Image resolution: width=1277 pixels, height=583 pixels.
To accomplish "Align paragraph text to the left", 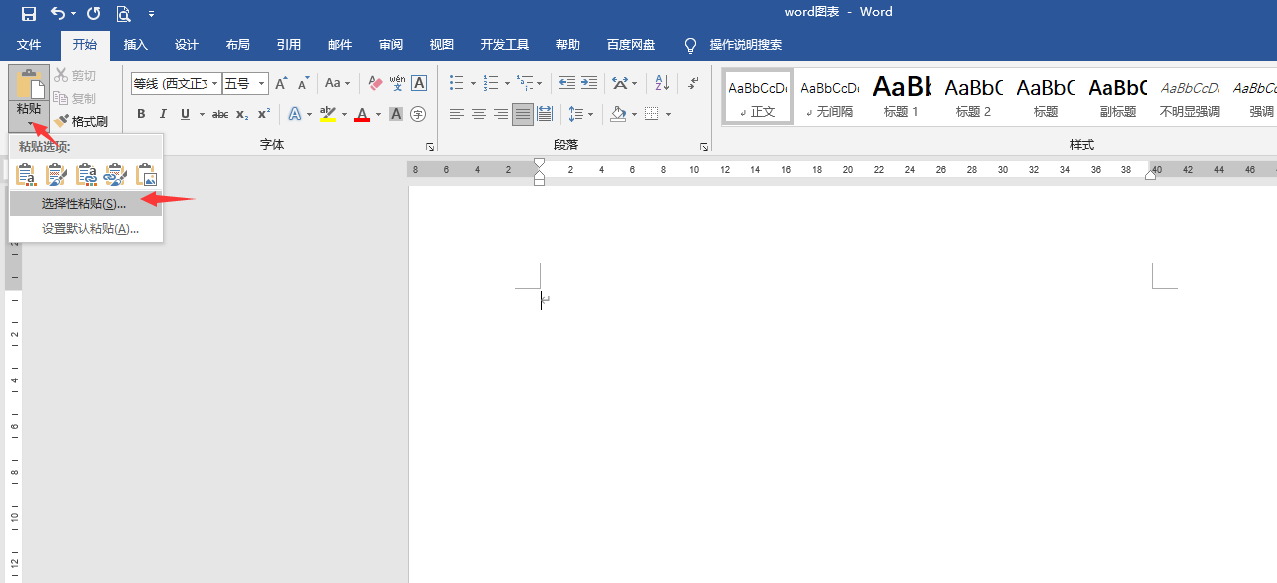I will click(x=457, y=114).
